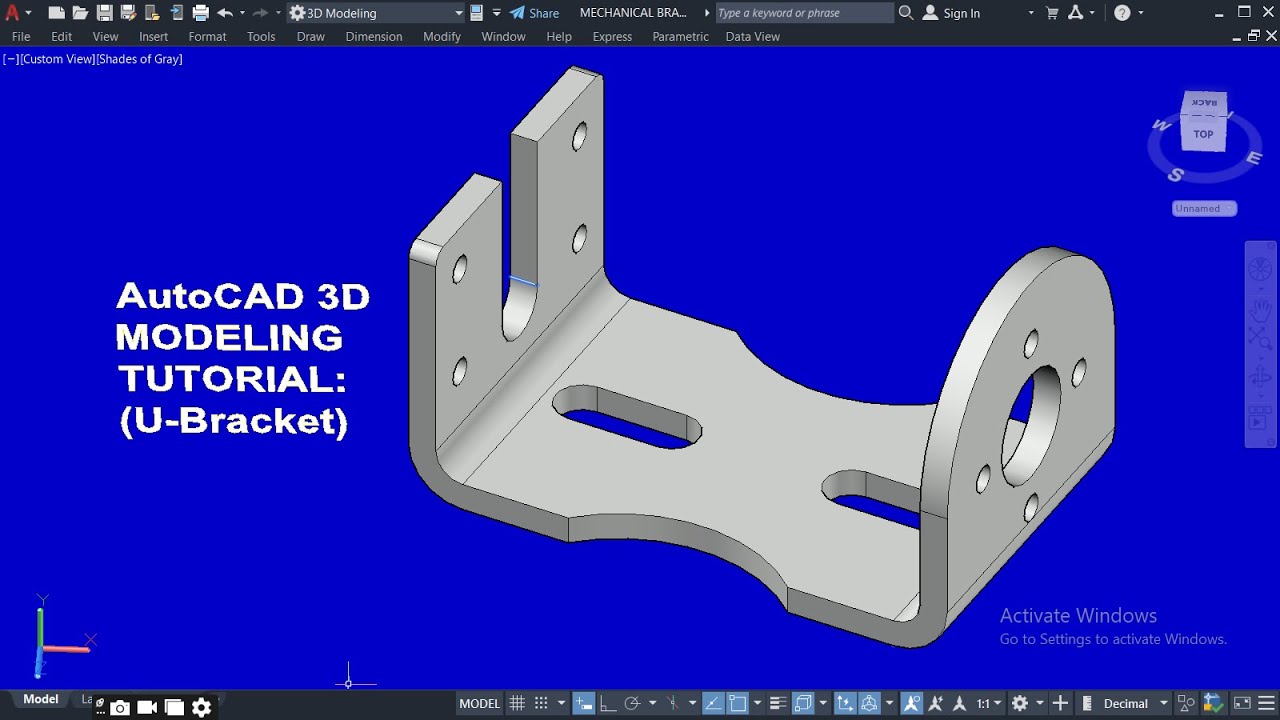Toggle Object snap tracking

pyautogui.click(x=714, y=703)
